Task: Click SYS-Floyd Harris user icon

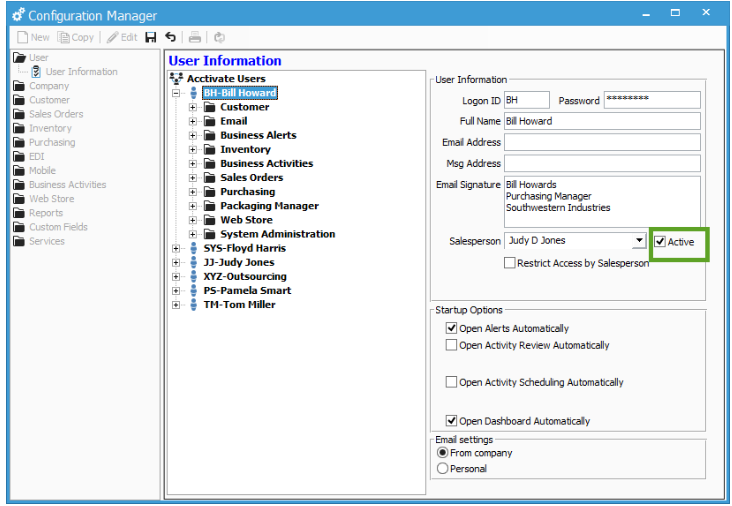Action: pyautogui.click(x=193, y=248)
